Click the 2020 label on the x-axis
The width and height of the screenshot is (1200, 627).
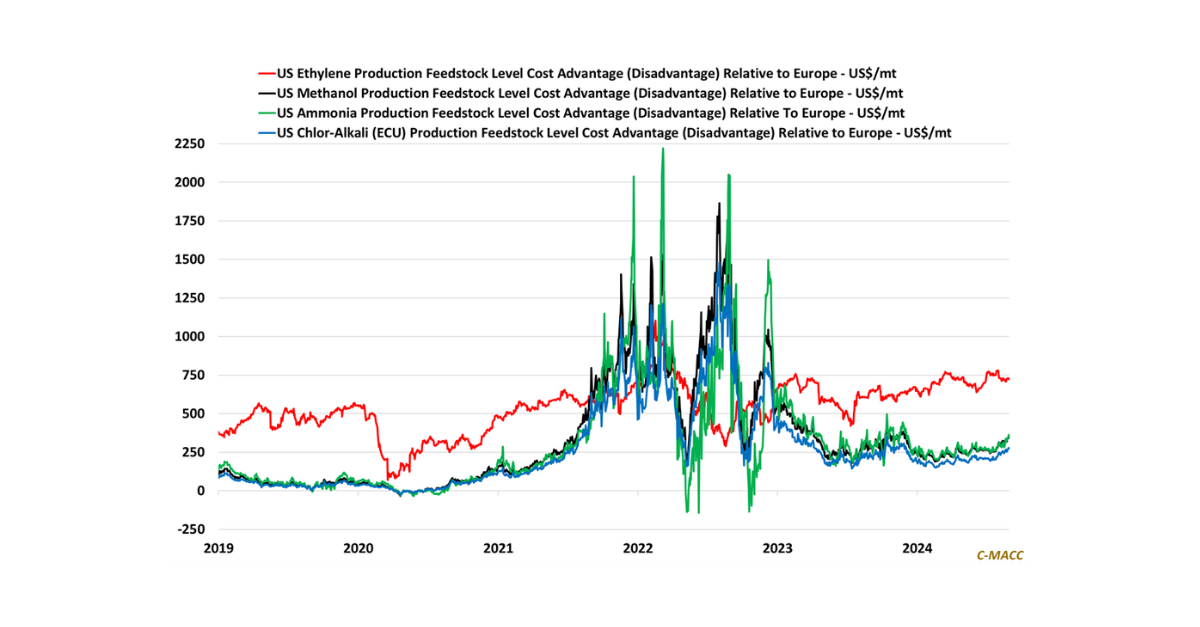click(x=358, y=548)
